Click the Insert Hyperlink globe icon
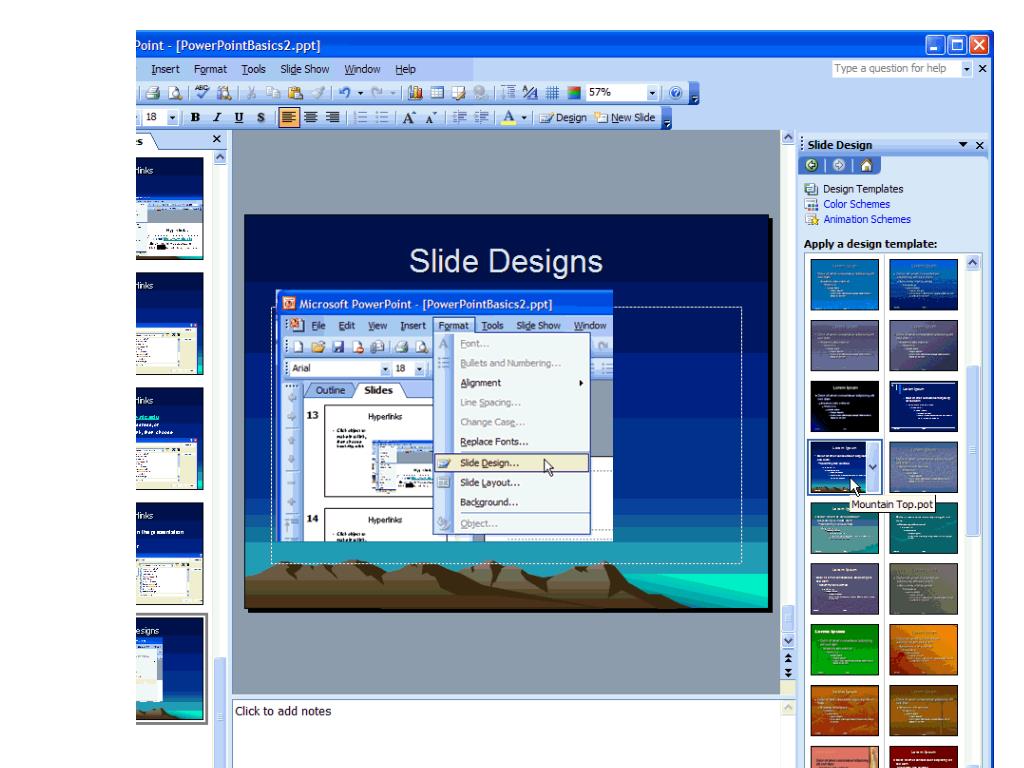Viewport: 1024px width, 768px height. (481, 93)
